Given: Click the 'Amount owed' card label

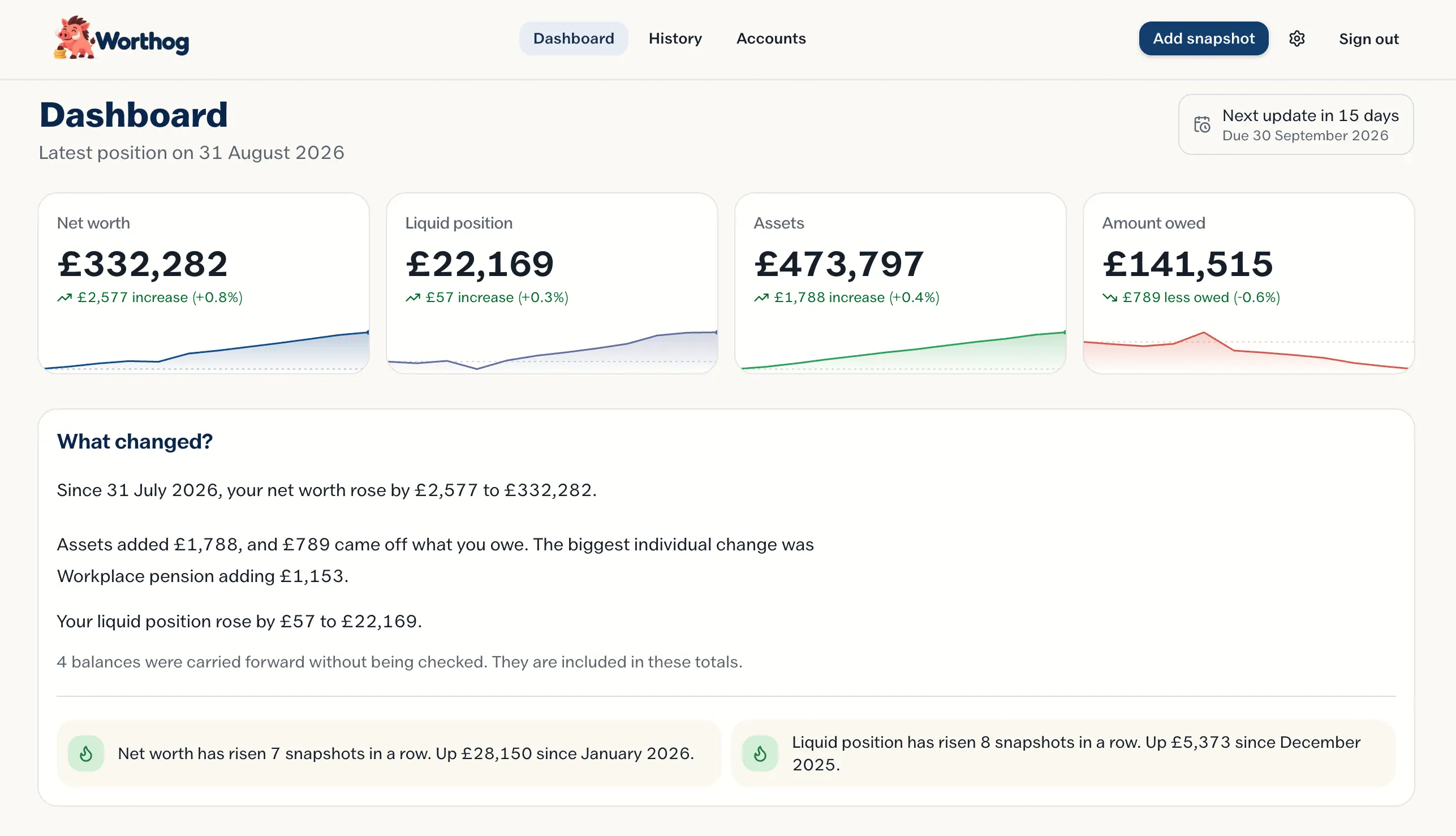Looking at the screenshot, I should pos(1153,223).
